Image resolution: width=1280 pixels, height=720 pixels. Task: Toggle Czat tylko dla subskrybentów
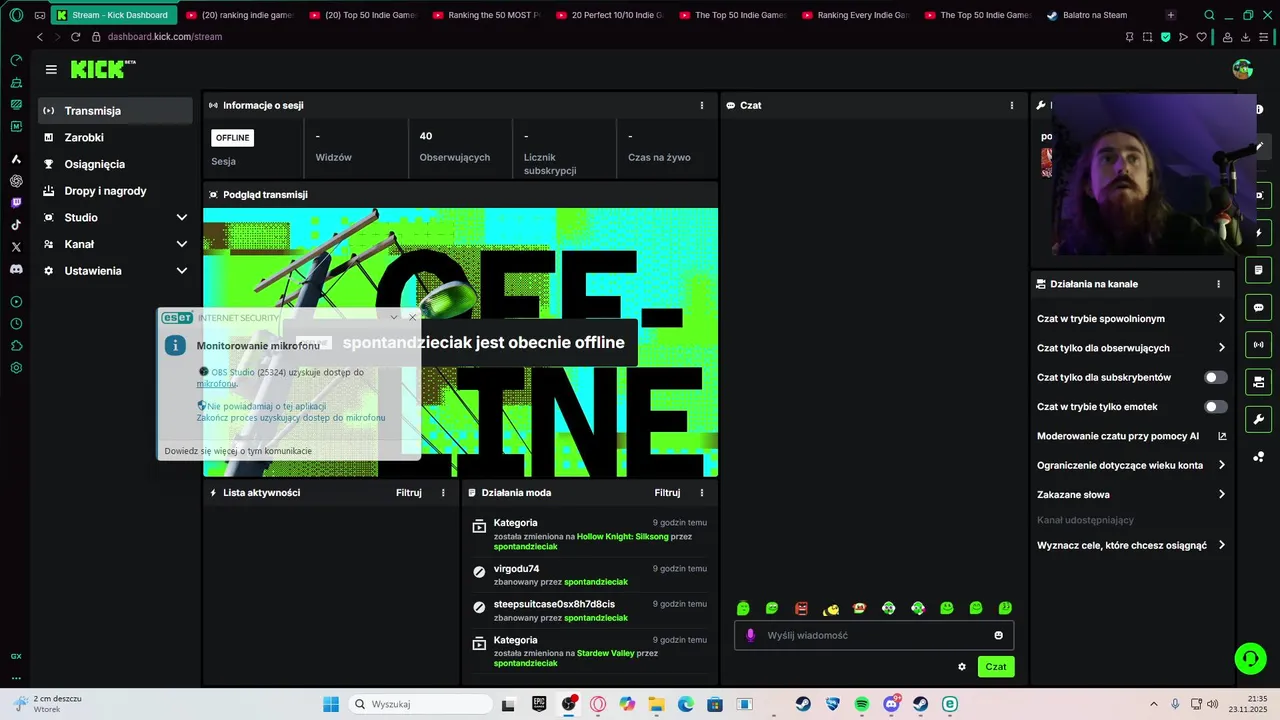[1216, 377]
